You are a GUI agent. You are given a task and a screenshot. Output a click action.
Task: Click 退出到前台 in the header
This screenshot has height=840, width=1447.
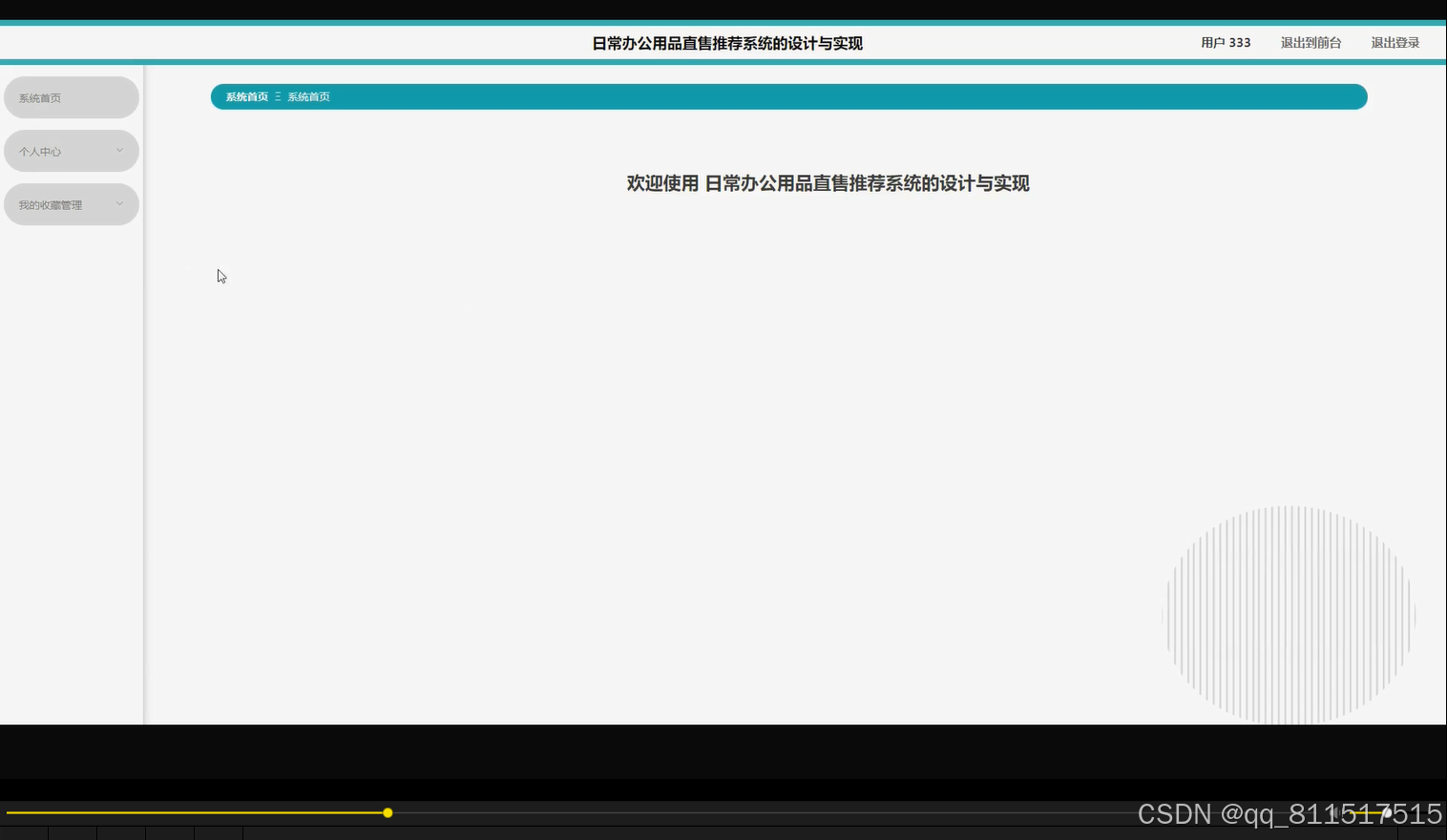1311,43
